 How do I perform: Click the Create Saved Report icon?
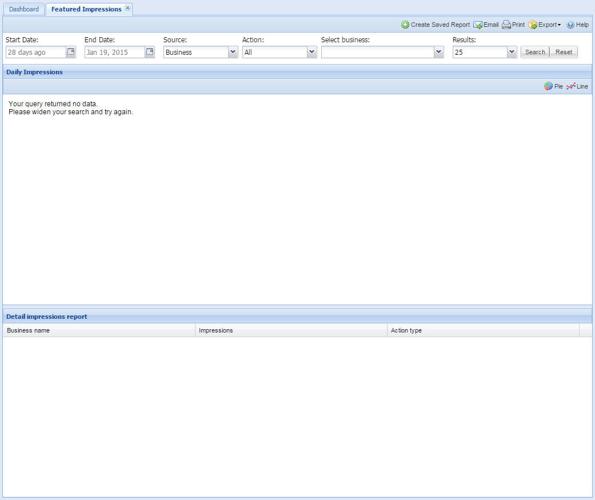405,25
